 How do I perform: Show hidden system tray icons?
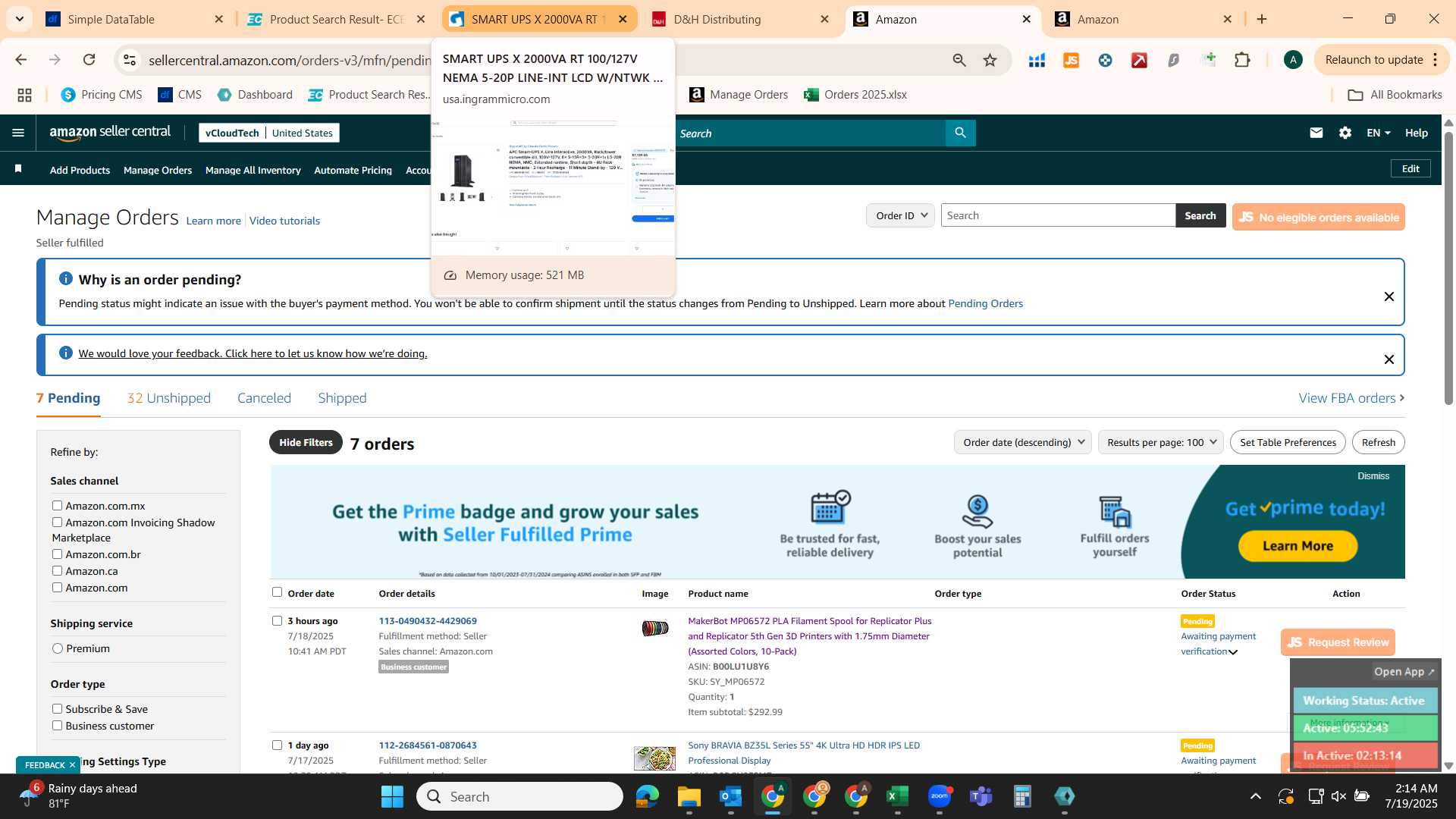1256,796
